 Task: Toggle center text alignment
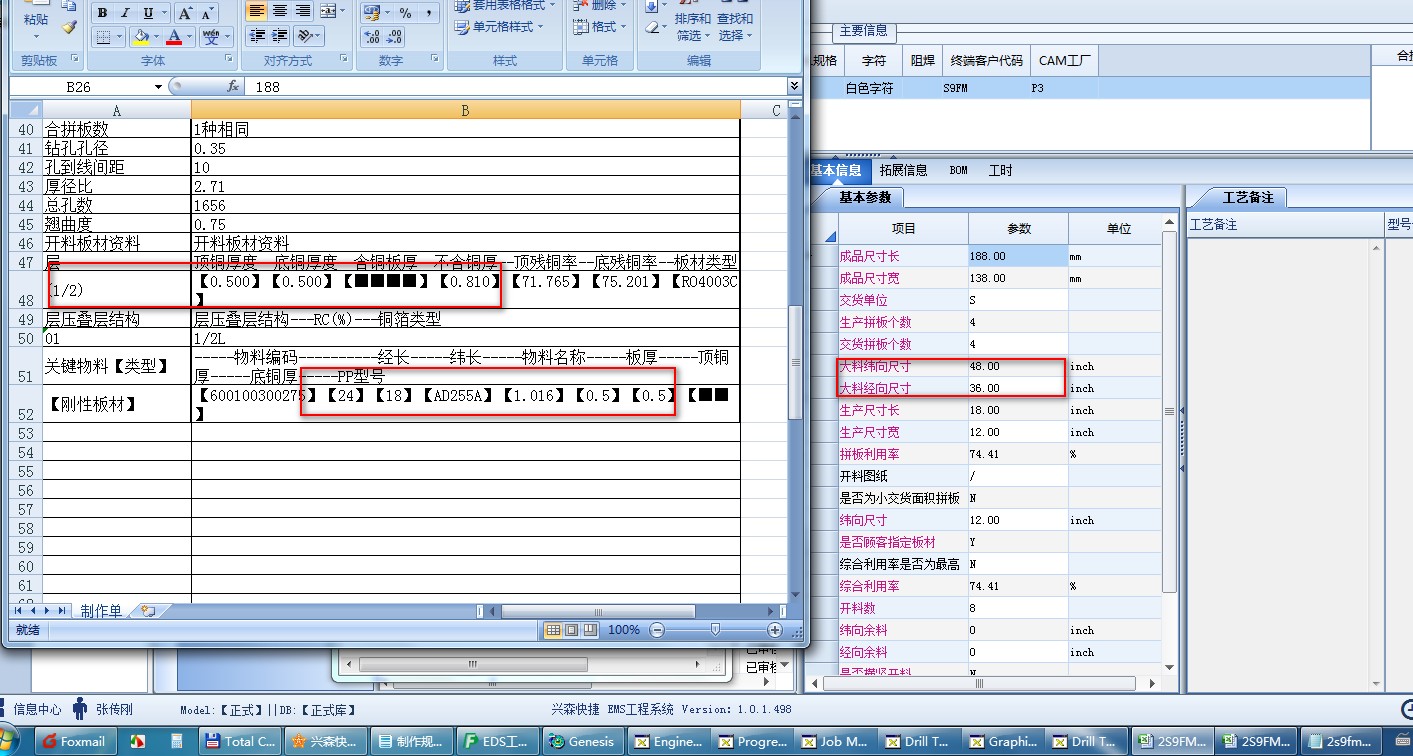[280, 12]
